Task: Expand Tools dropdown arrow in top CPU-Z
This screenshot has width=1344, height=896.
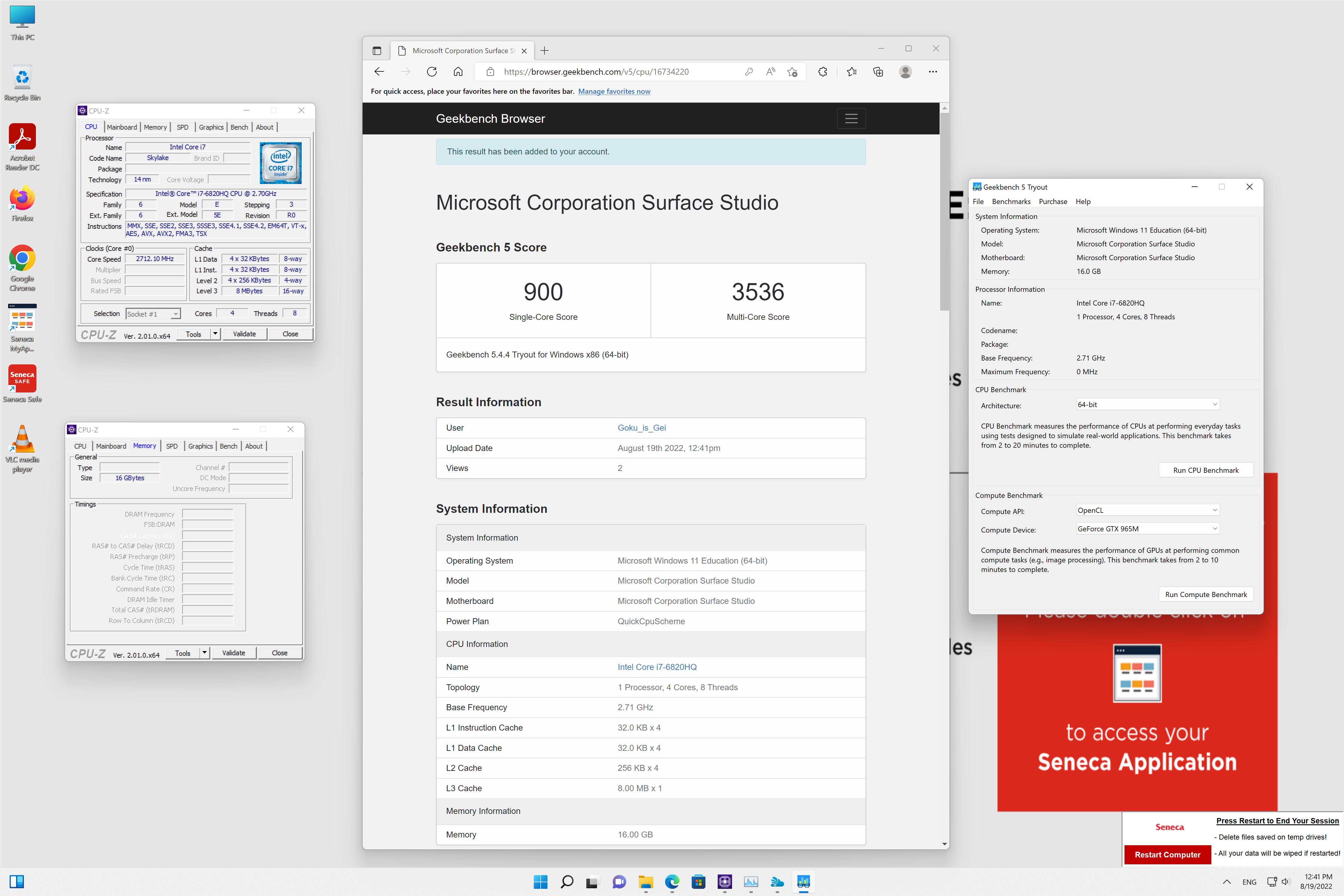Action: click(215, 334)
